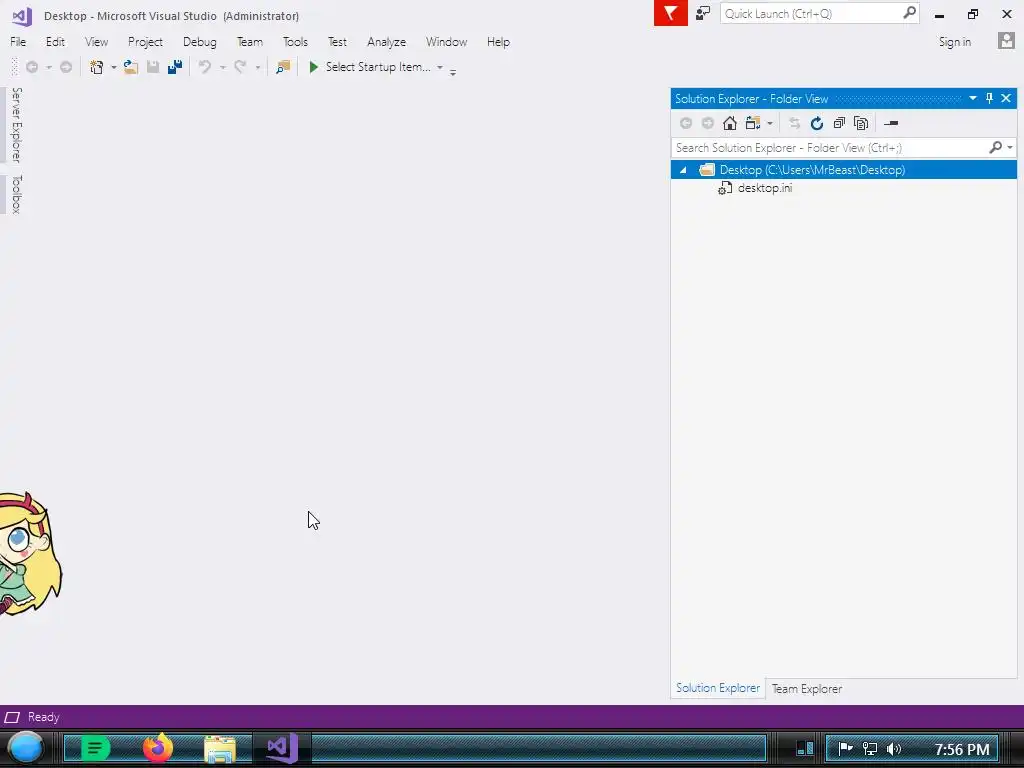The image size is (1024, 768).
Task: Focus the Quick Launch search box
Action: 819,13
